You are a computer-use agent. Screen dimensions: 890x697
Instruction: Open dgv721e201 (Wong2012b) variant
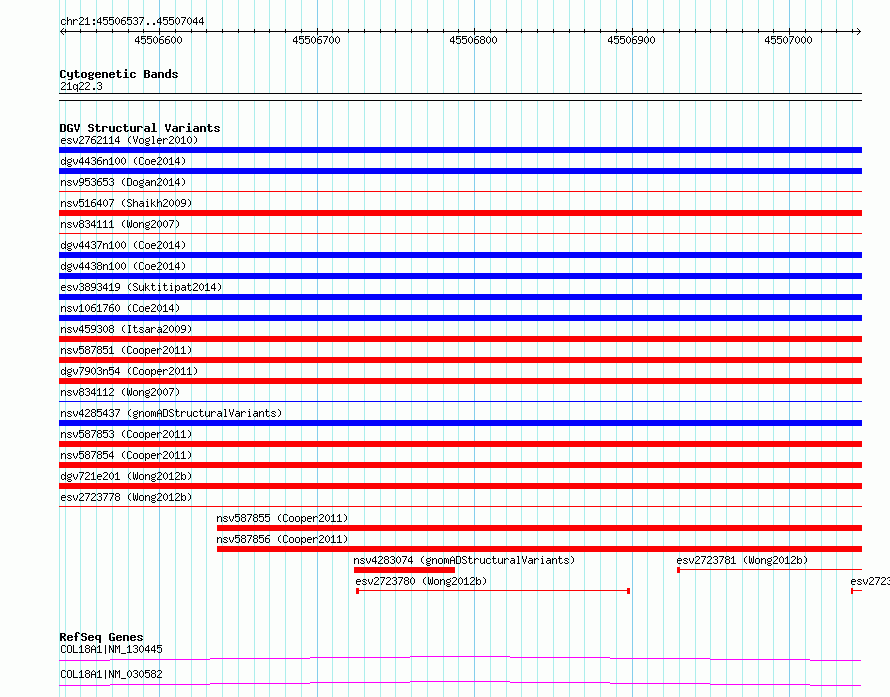click(x=126, y=476)
